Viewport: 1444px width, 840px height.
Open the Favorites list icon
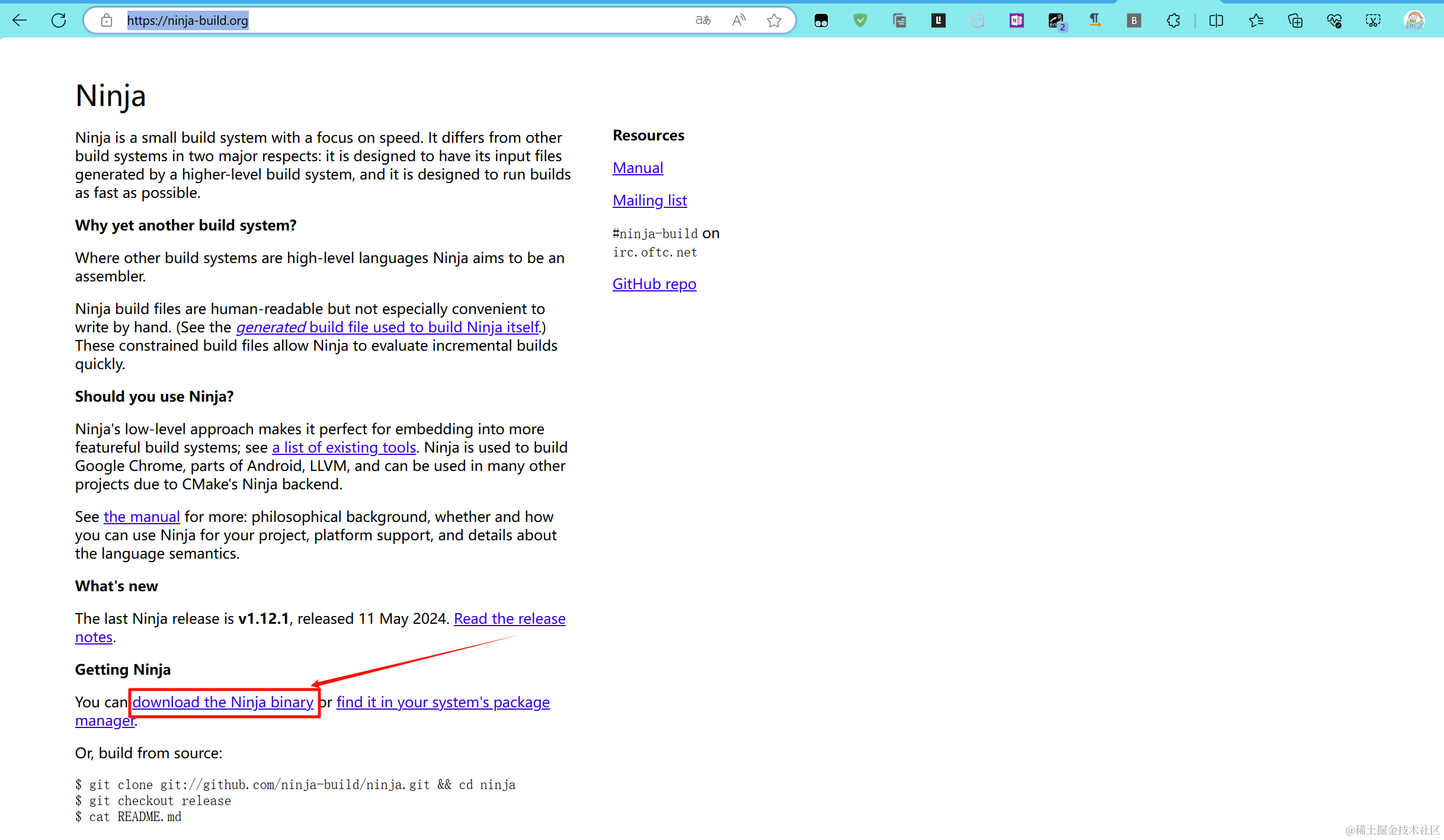[x=1256, y=21]
